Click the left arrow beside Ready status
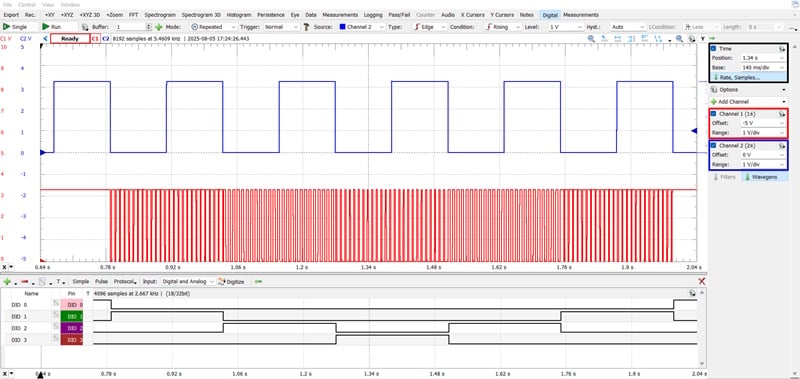The image size is (800, 379). pos(45,38)
